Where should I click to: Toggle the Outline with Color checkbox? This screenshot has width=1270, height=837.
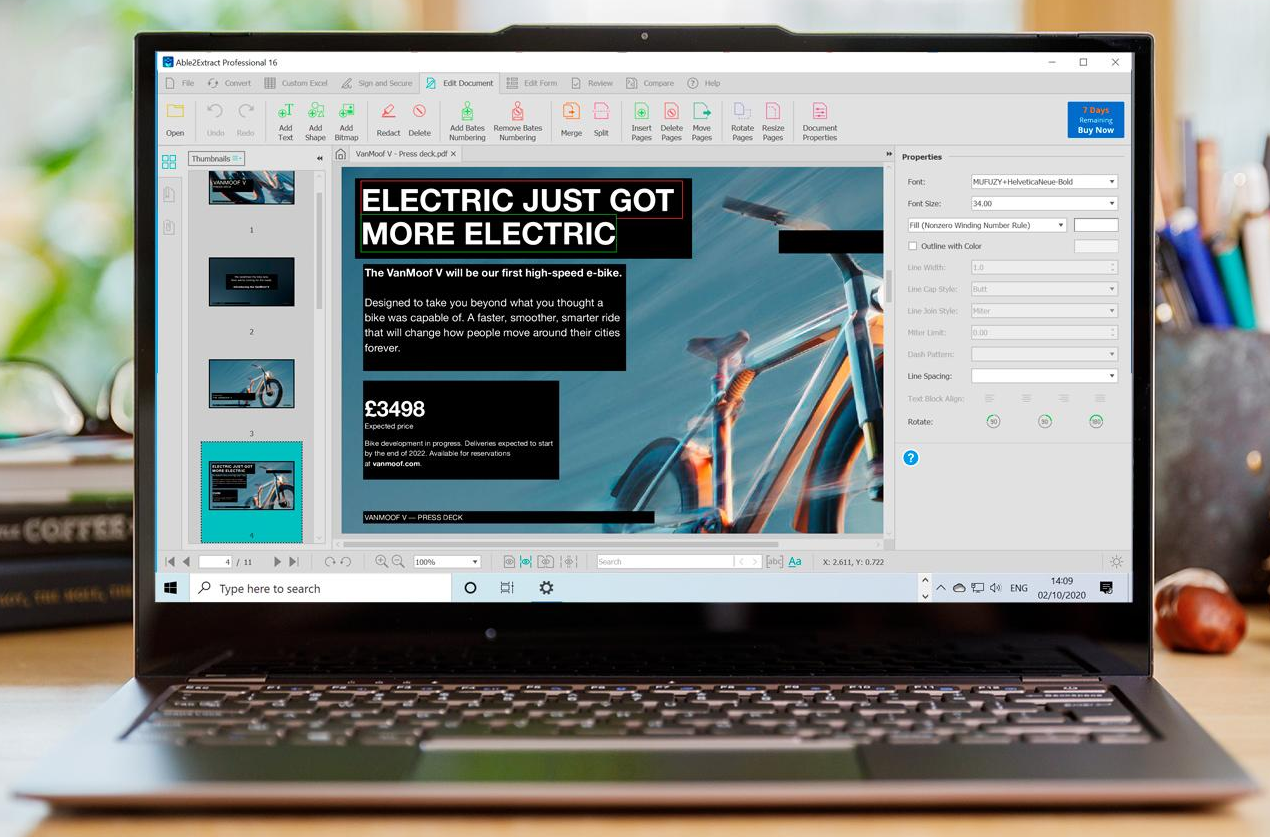(x=912, y=246)
